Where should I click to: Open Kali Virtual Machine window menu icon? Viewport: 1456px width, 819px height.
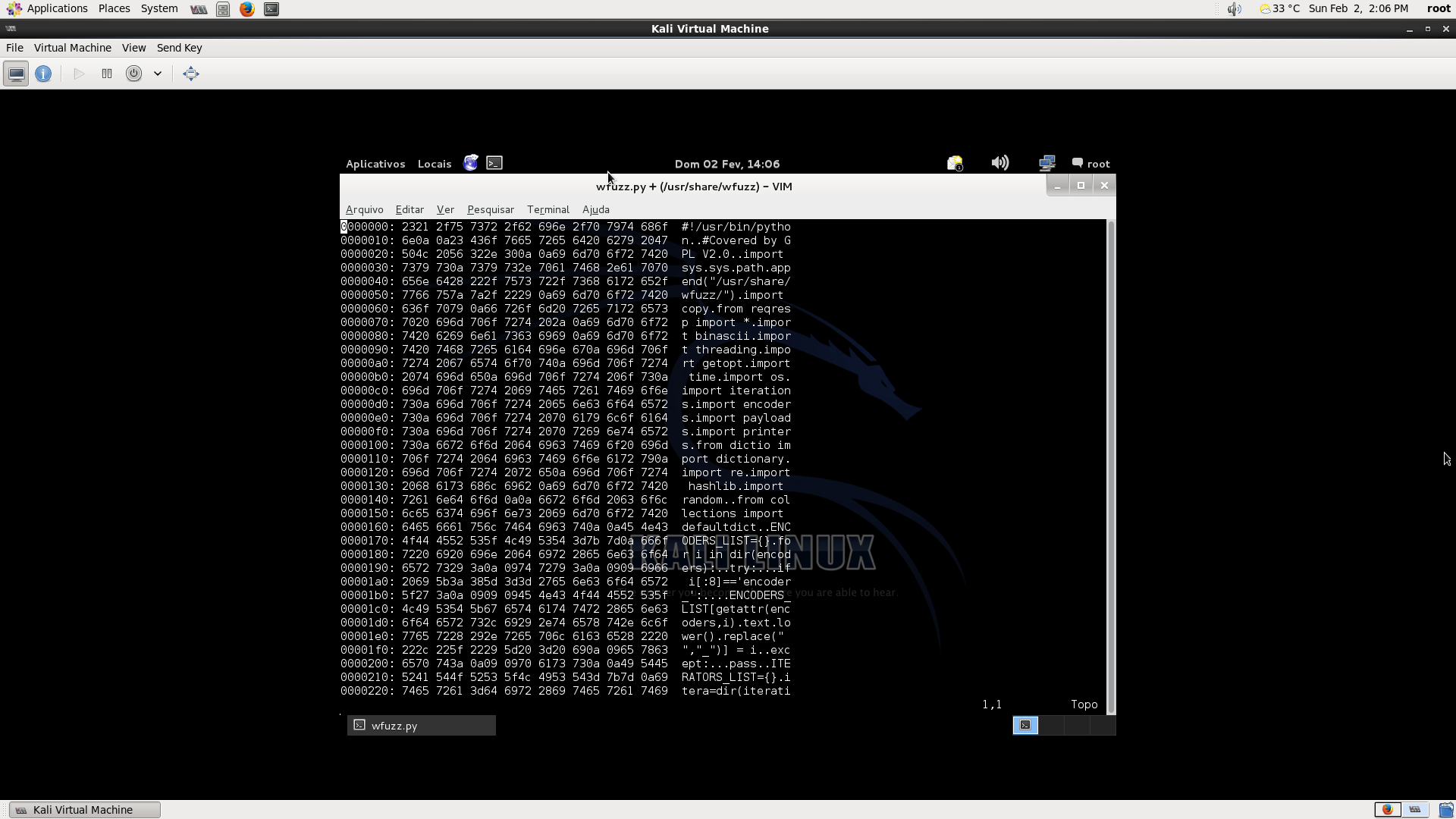[11, 29]
